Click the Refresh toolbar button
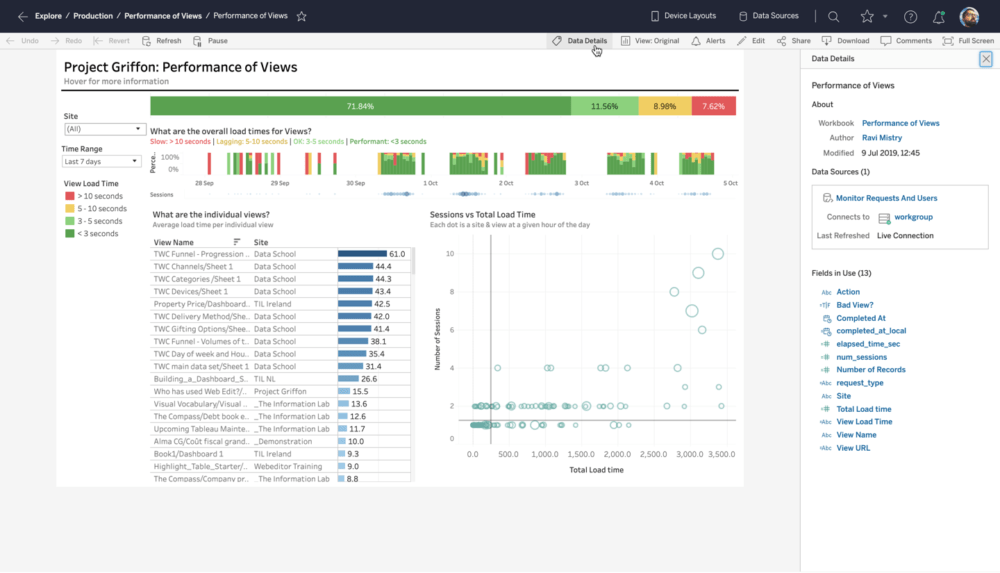This screenshot has height=573, width=1000. [162, 41]
